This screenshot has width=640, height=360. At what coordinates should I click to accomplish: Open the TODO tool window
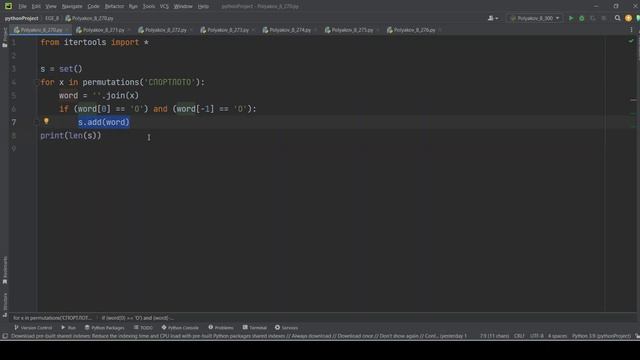pos(143,327)
